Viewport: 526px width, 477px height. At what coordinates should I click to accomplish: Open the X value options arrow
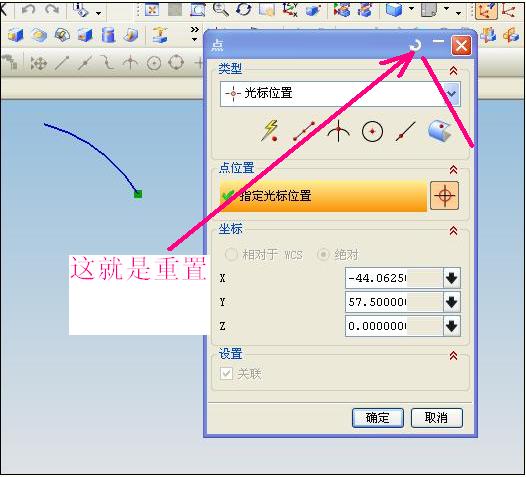tap(452, 278)
